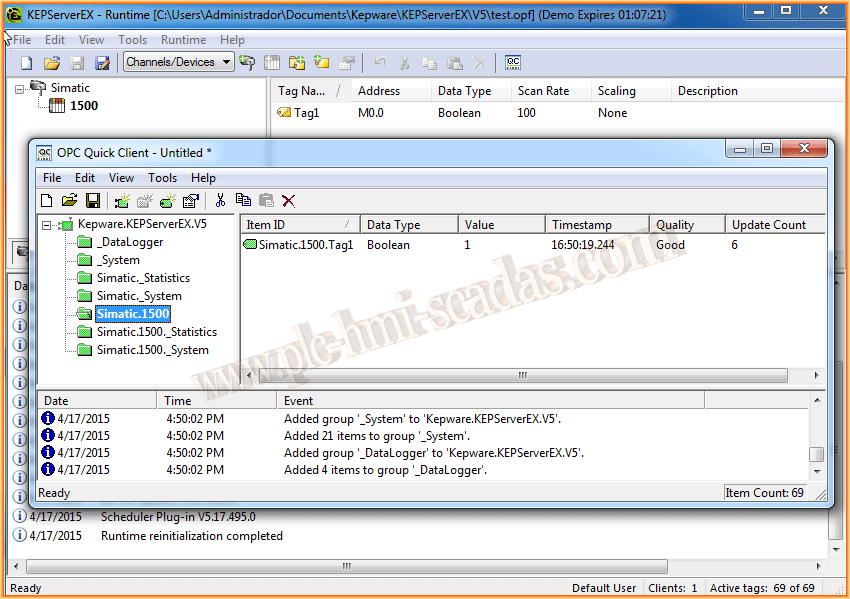Click the Save icon in Quick Client toolbar
850x599 pixels.
(92, 201)
